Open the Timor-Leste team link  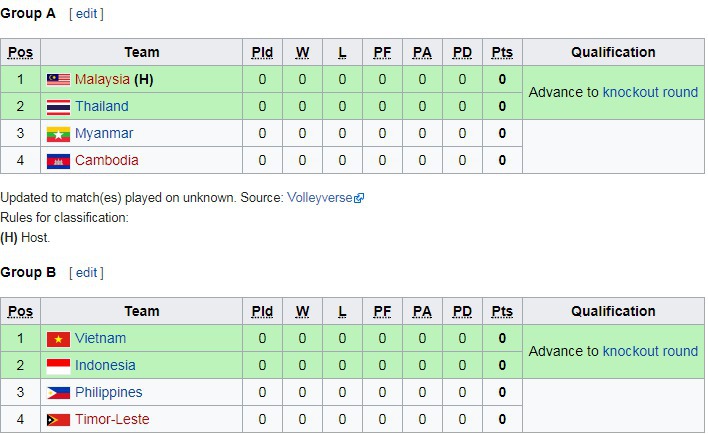112,419
